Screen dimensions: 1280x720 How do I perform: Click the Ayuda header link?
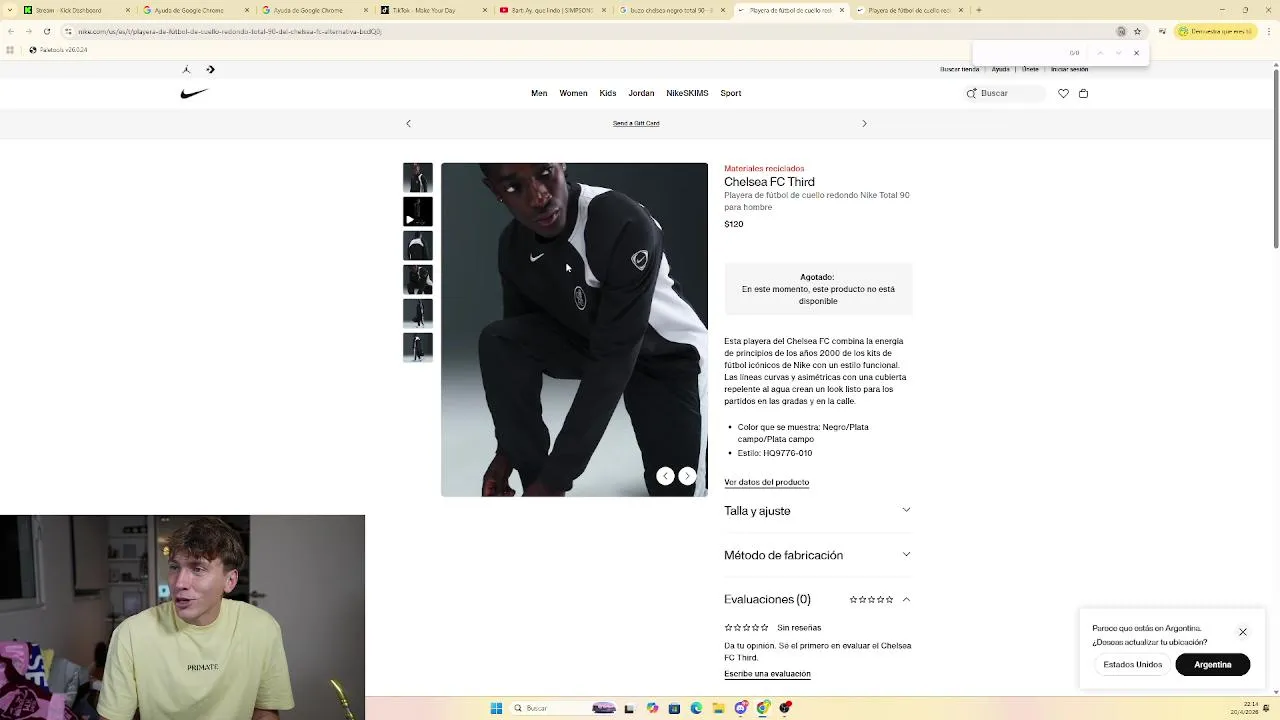coord(1000,70)
